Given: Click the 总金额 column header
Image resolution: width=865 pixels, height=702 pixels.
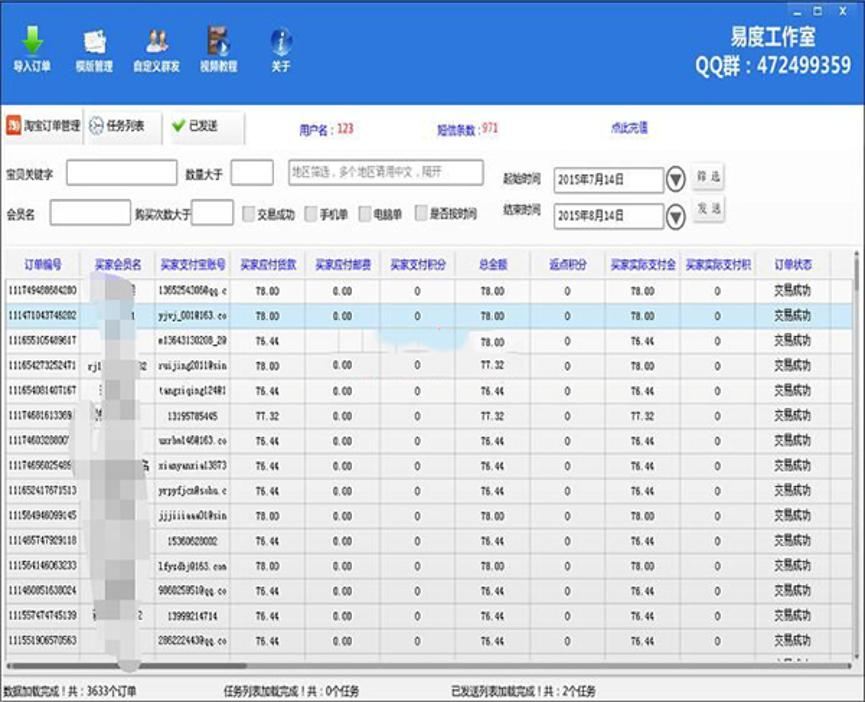Looking at the screenshot, I should coord(492,265).
